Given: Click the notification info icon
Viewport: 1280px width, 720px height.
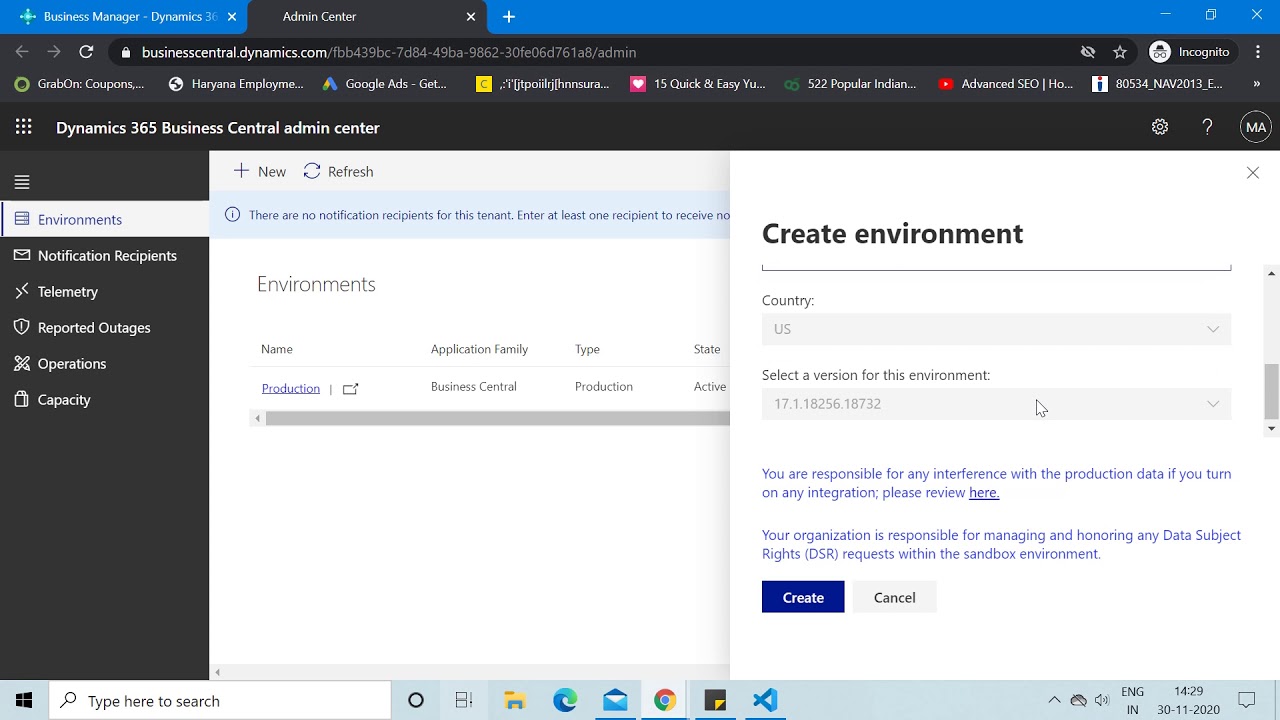Looking at the screenshot, I should pos(232,215).
